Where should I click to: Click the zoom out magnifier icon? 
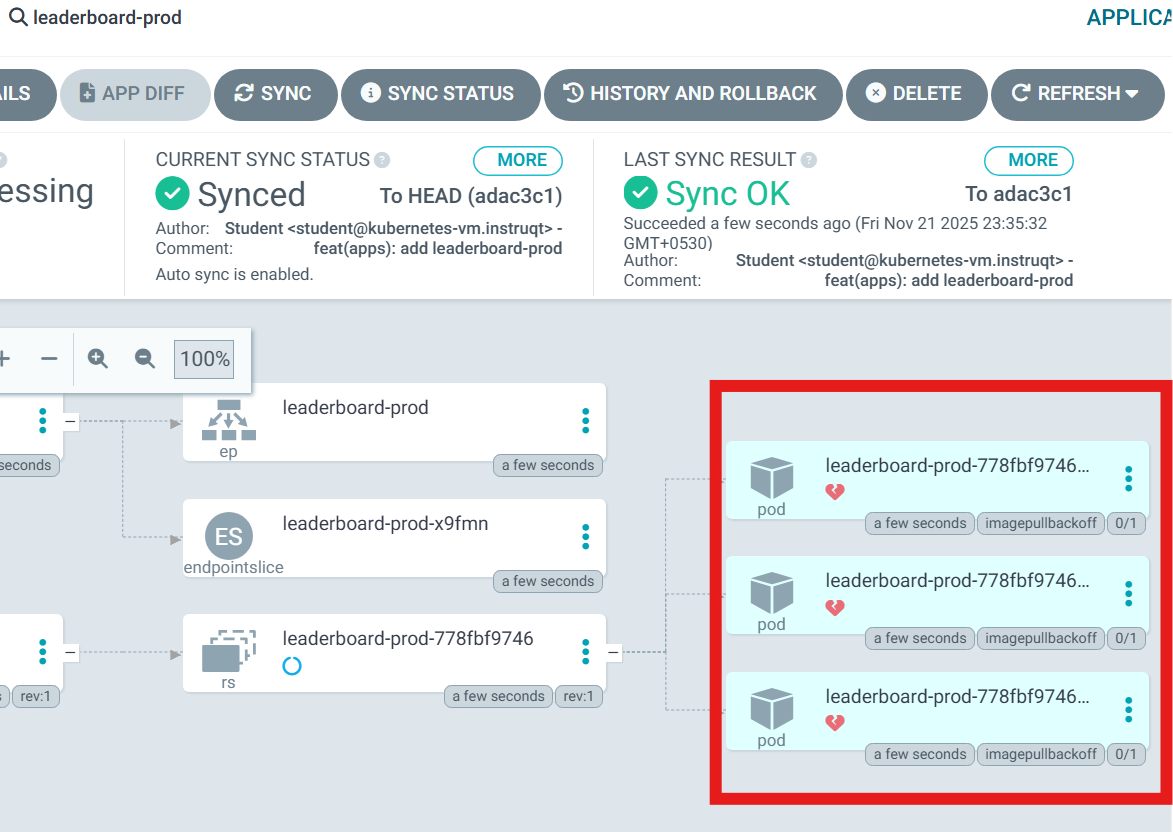click(x=144, y=358)
